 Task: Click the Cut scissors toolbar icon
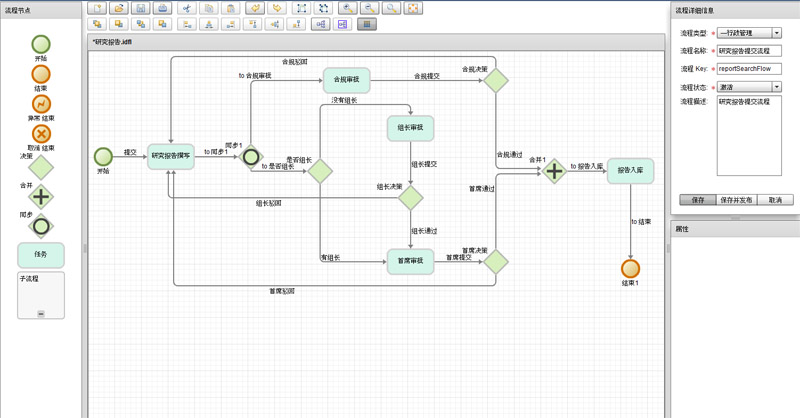185,8
